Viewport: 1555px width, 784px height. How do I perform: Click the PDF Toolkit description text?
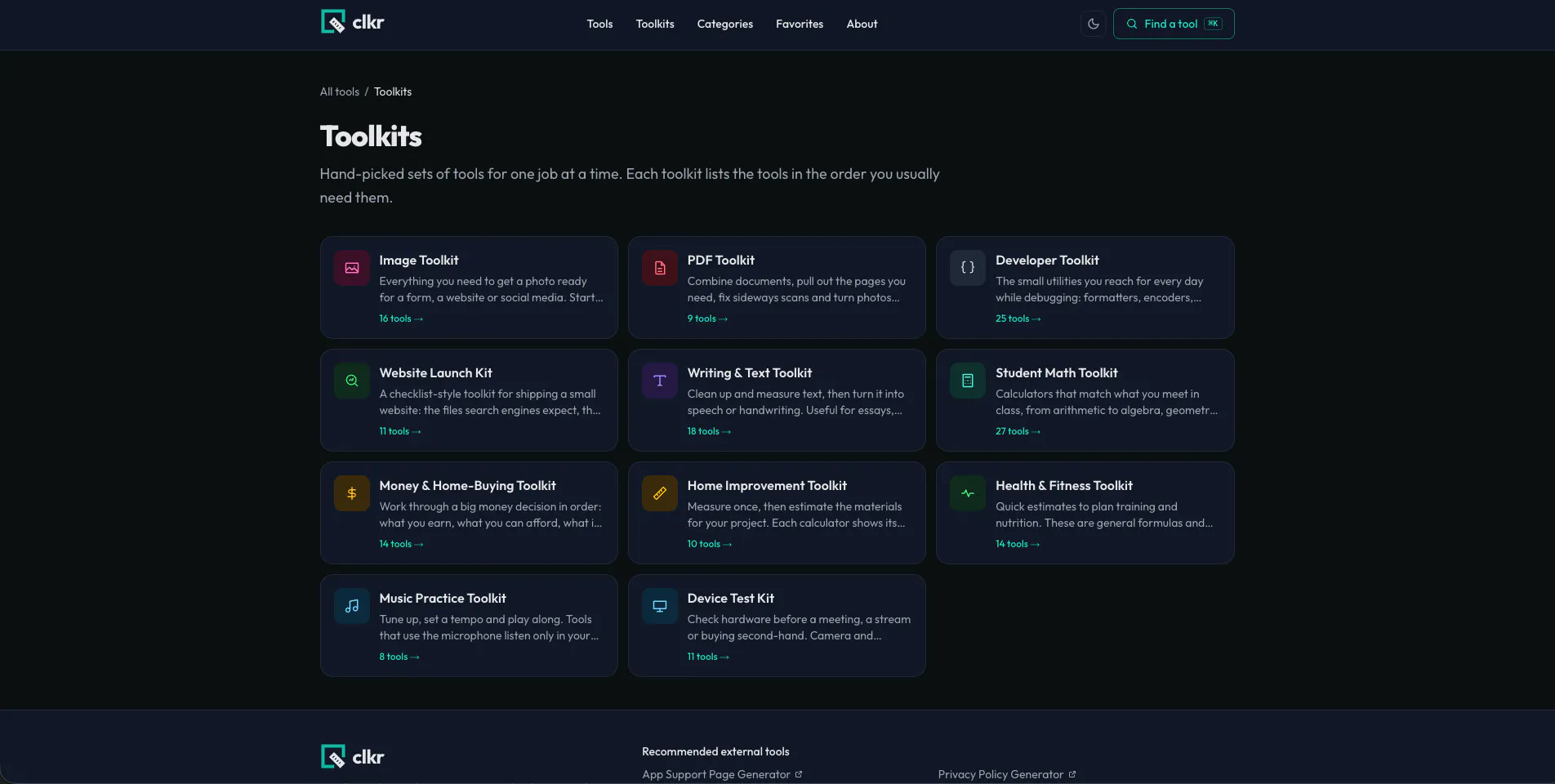pyautogui.click(x=797, y=289)
